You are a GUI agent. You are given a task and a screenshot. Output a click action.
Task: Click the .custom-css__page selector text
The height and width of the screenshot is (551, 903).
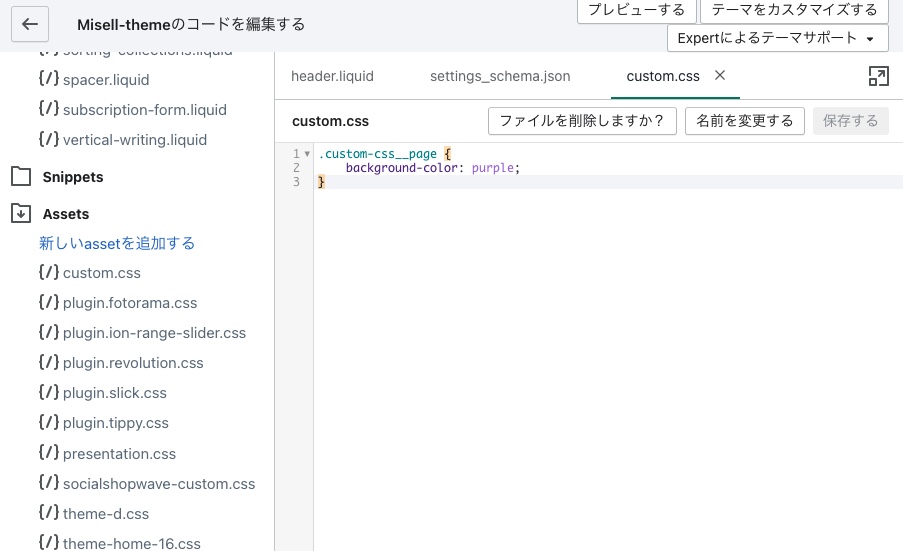(378, 154)
